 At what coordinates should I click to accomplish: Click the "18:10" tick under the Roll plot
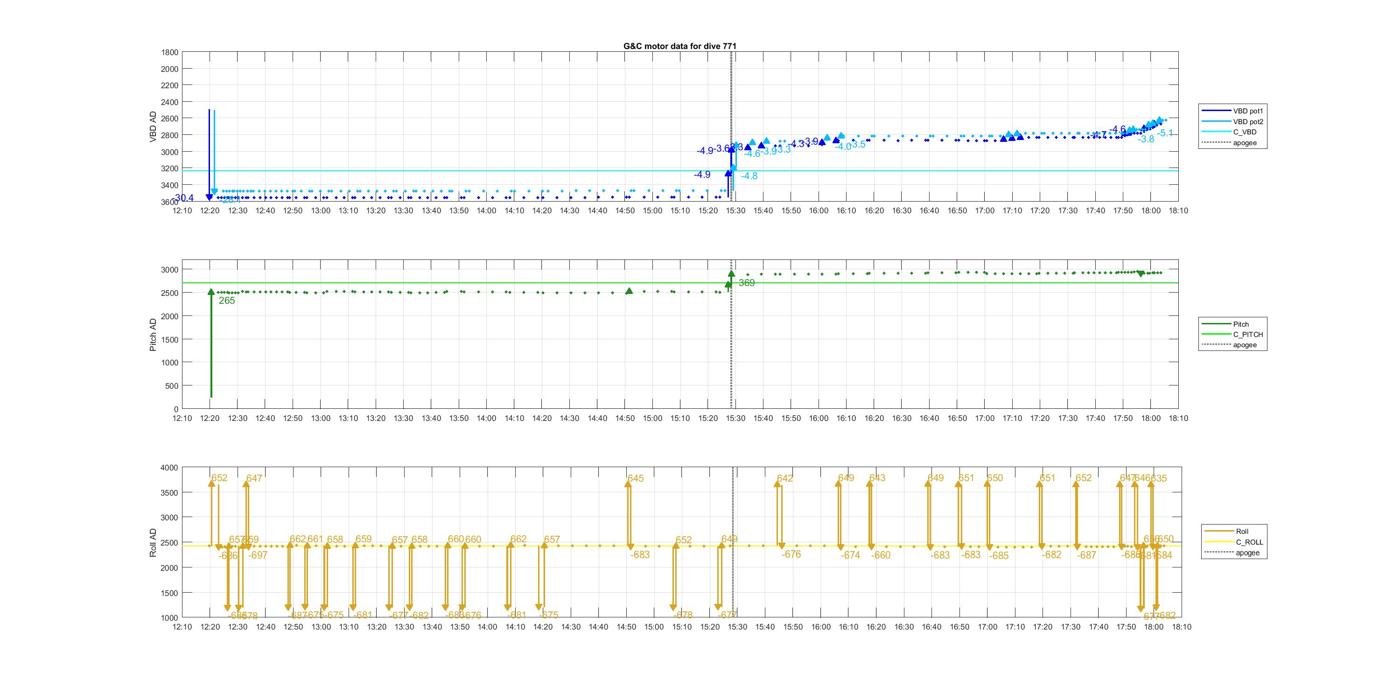1180,627
